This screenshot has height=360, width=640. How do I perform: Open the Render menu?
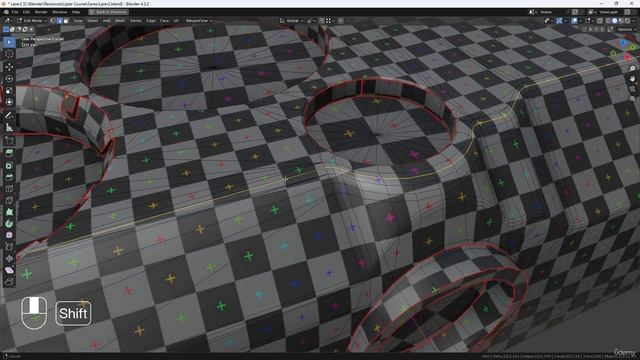(x=41, y=12)
